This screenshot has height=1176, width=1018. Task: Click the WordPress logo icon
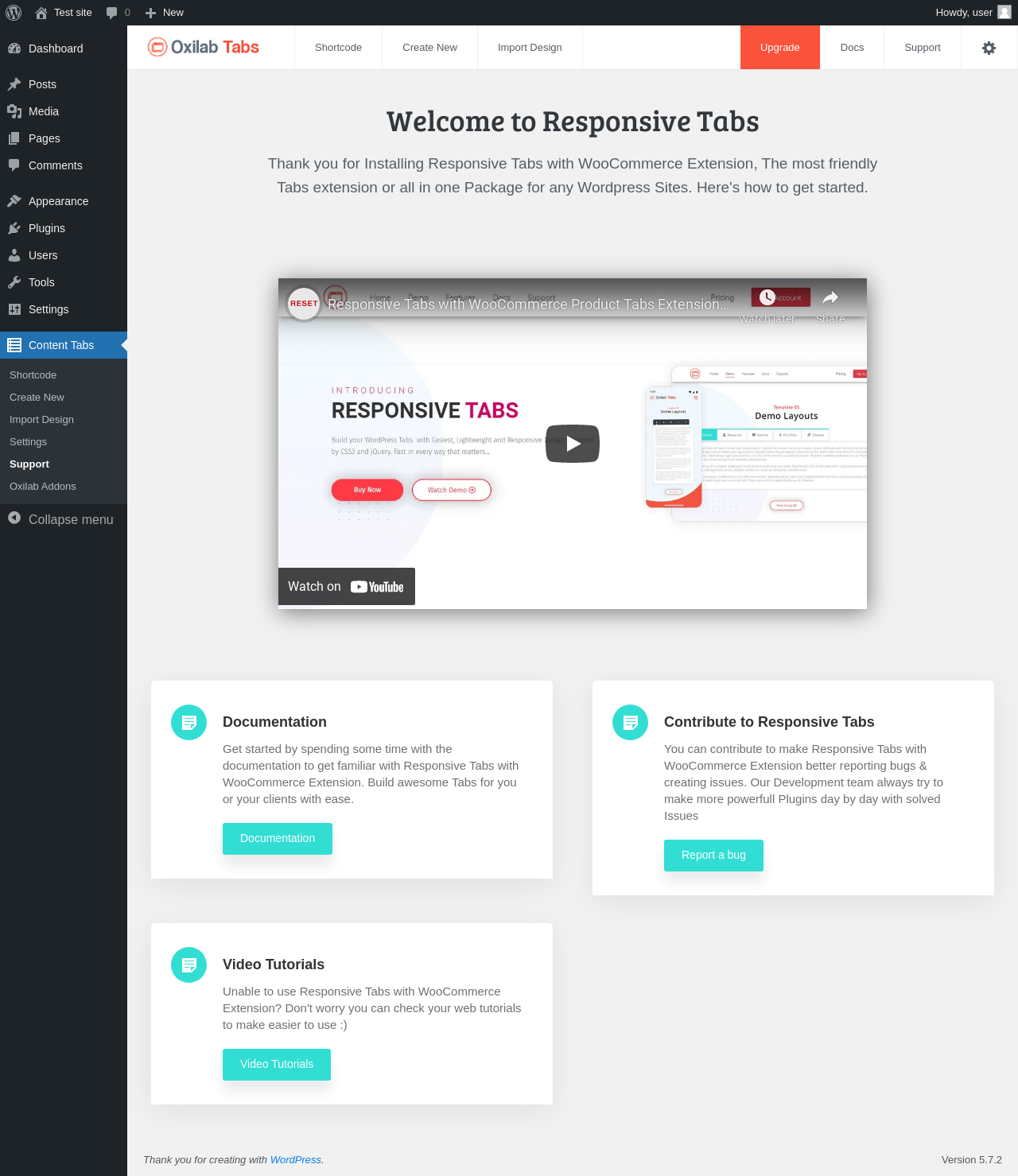pyautogui.click(x=14, y=13)
